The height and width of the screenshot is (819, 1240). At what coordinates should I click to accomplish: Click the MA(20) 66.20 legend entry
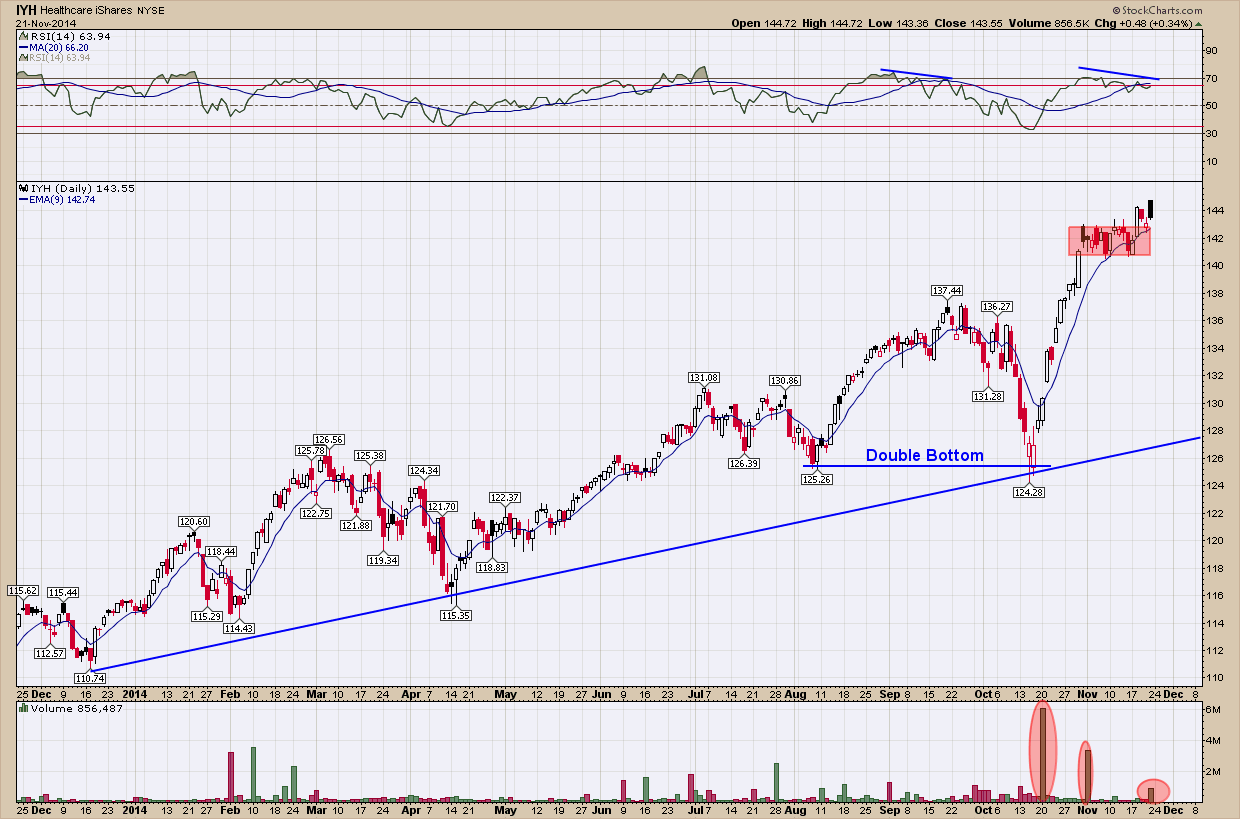(61, 46)
